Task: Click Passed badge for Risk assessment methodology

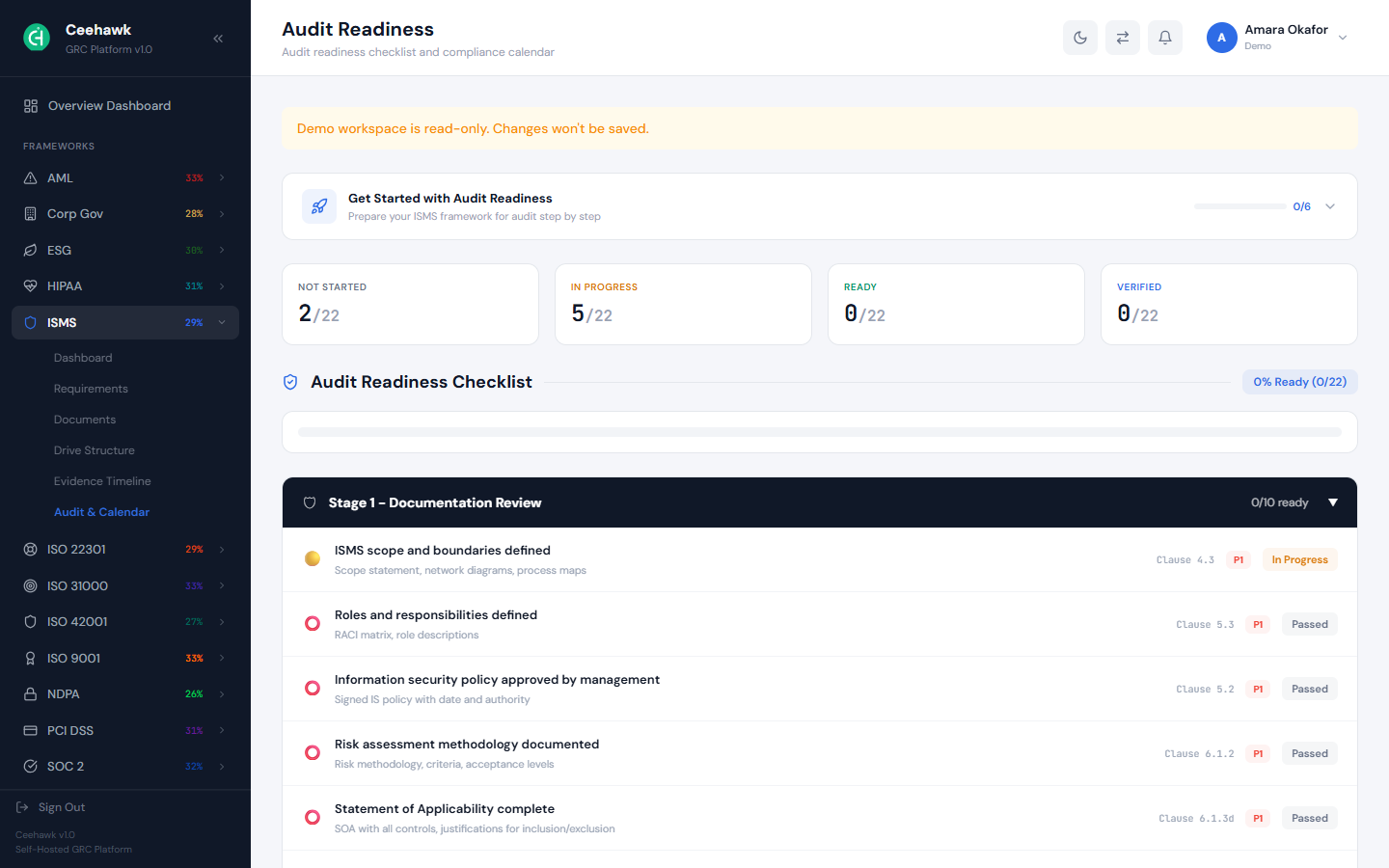Action: 1310,753
